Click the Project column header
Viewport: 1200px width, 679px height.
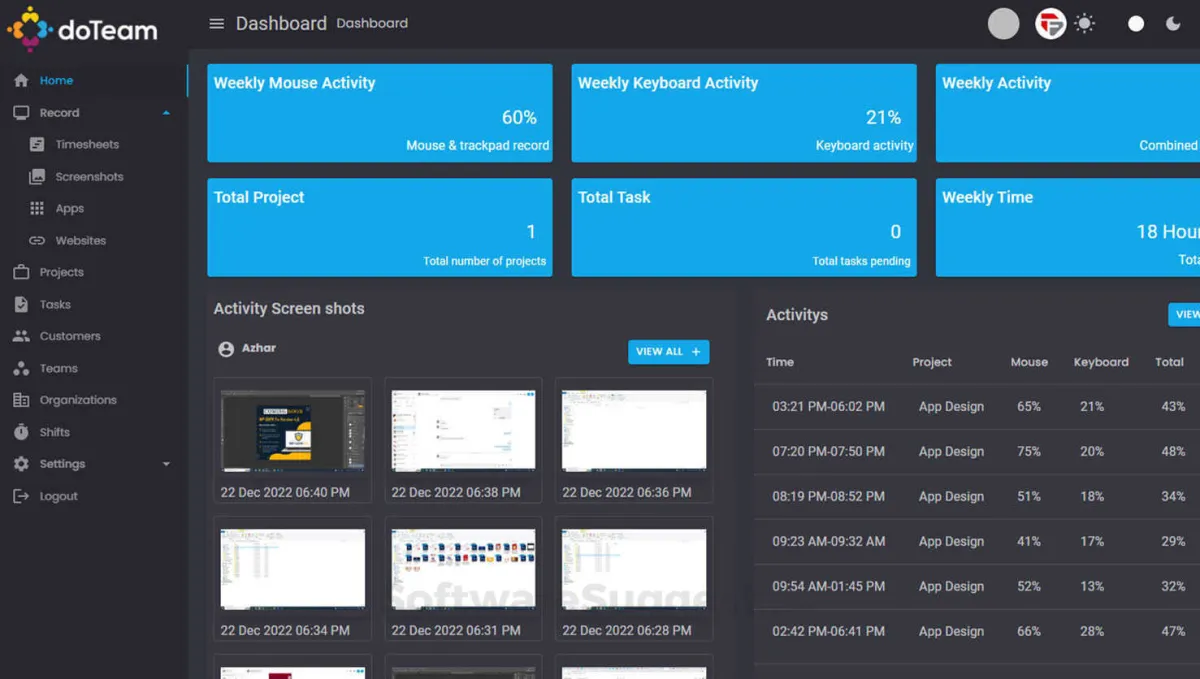point(932,362)
